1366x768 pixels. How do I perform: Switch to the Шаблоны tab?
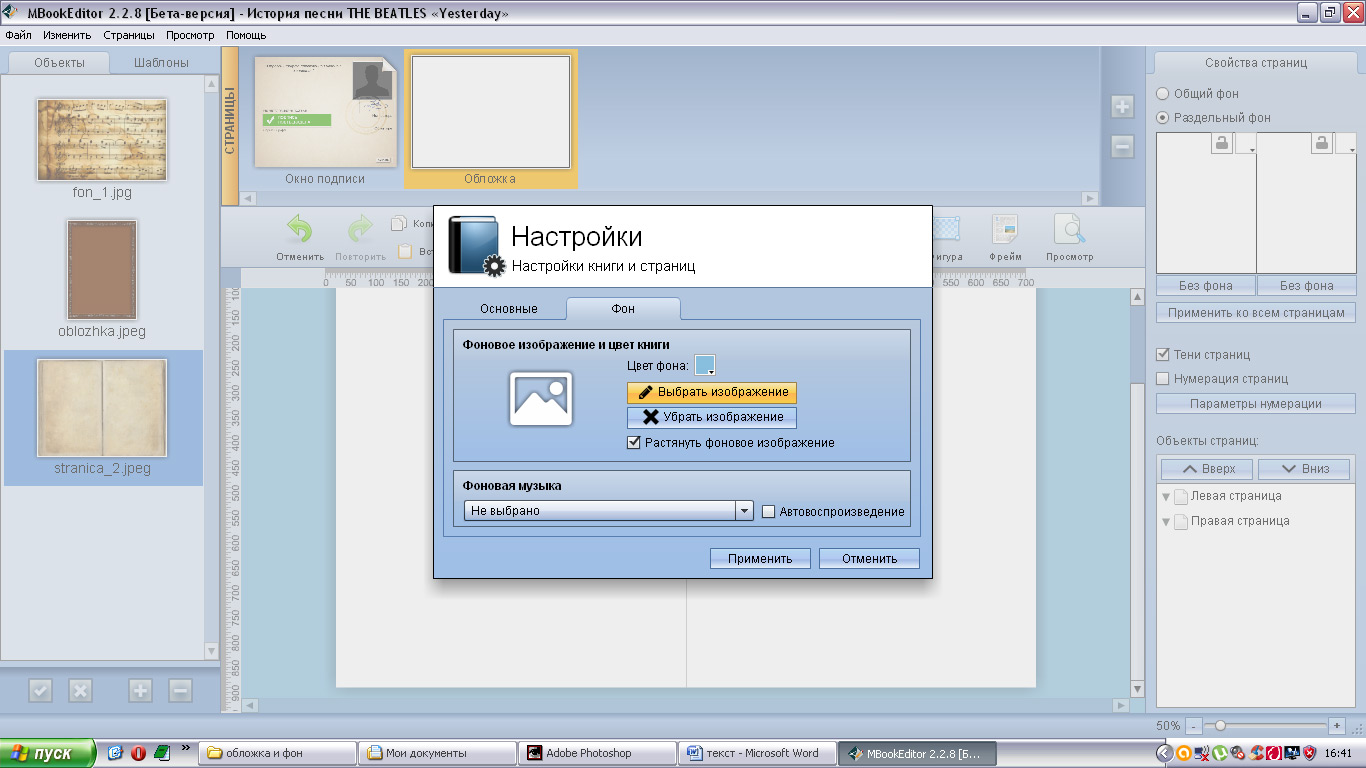[x=161, y=62]
